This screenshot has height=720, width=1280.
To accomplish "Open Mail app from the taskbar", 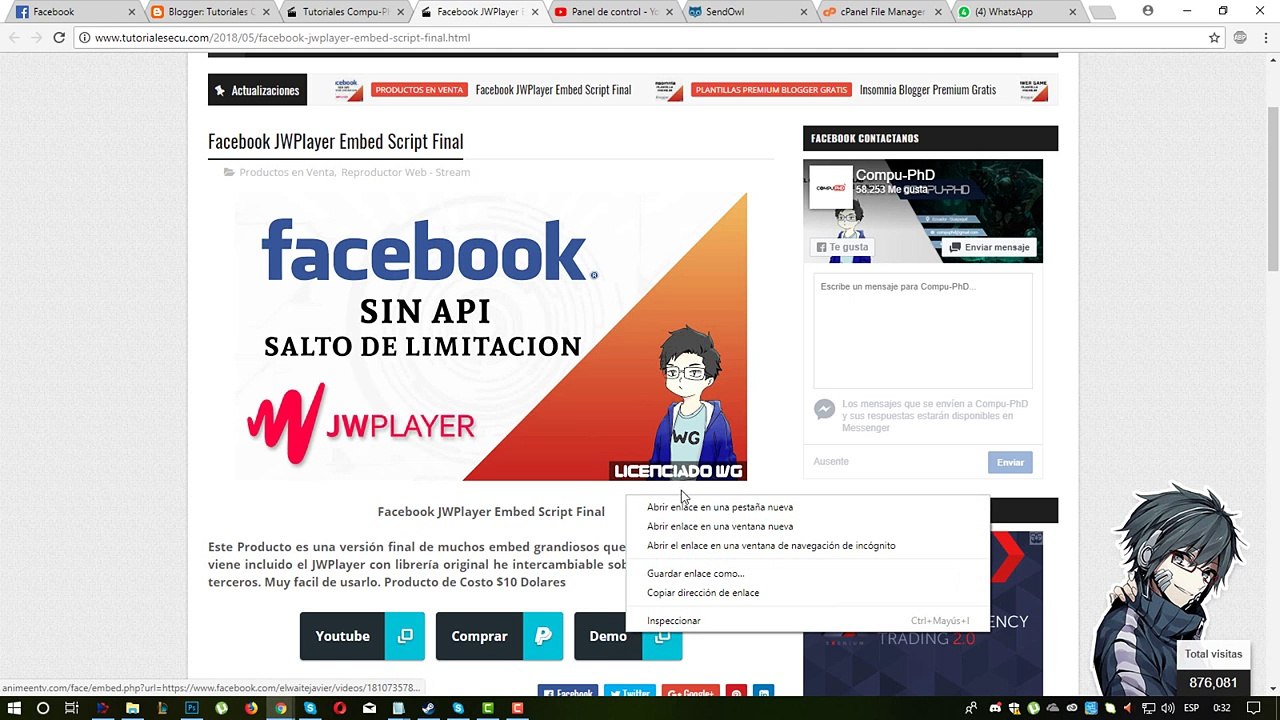I will pos(369,708).
